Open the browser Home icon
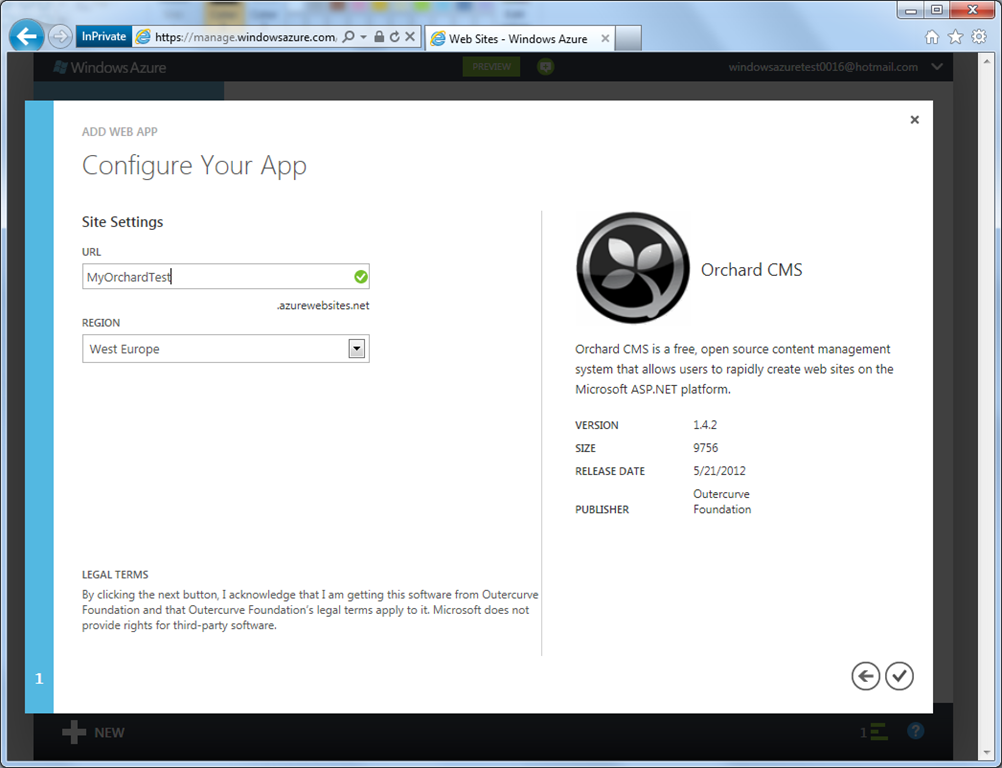The width and height of the screenshot is (1002, 768). (x=932, y=37)
